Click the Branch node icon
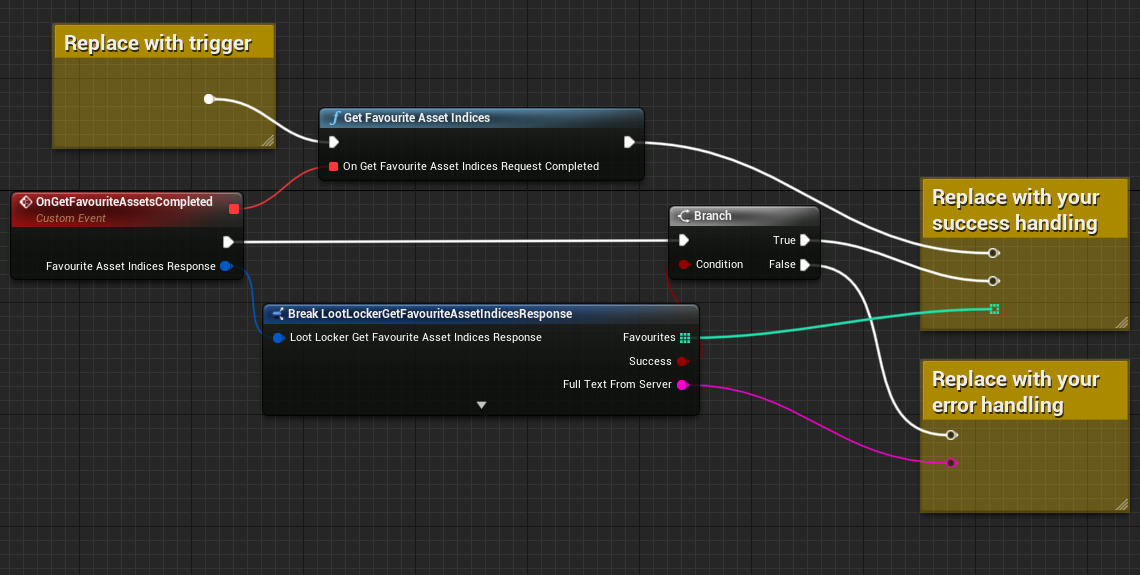The height and width of the screenshot is (575, 1140). [x=684, y=216]
